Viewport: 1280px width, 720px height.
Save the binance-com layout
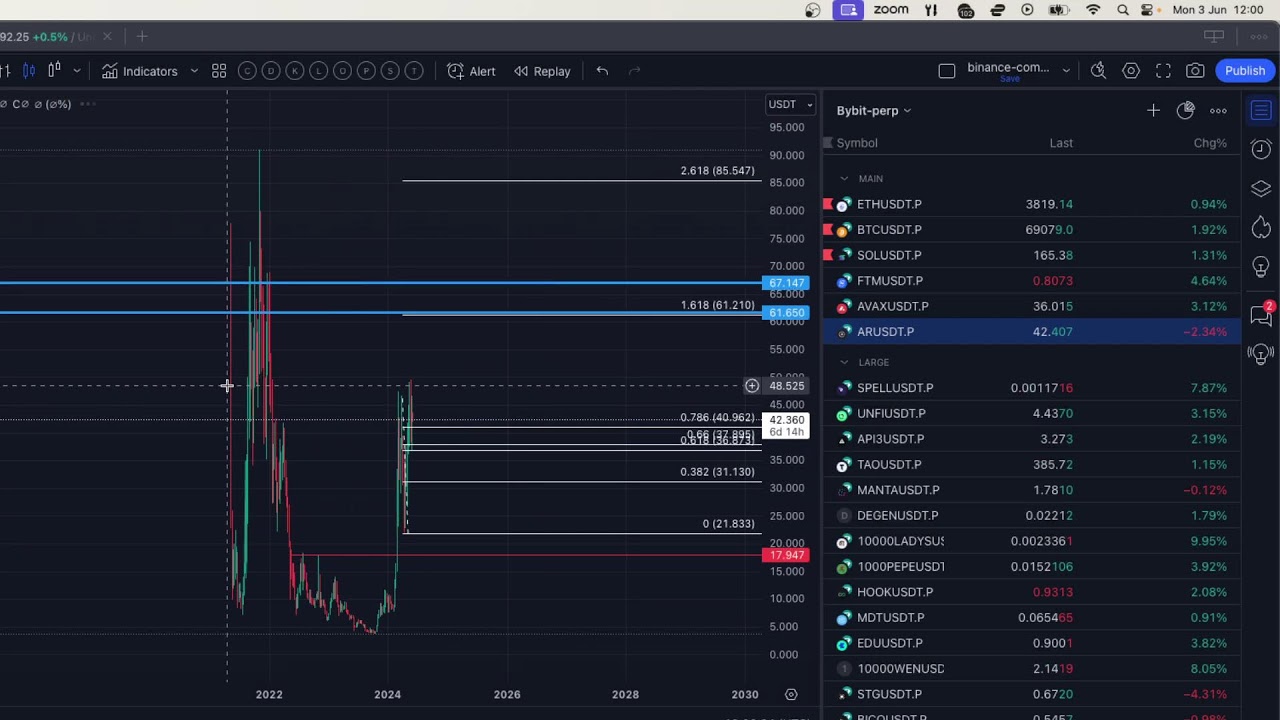point(1009,79)
